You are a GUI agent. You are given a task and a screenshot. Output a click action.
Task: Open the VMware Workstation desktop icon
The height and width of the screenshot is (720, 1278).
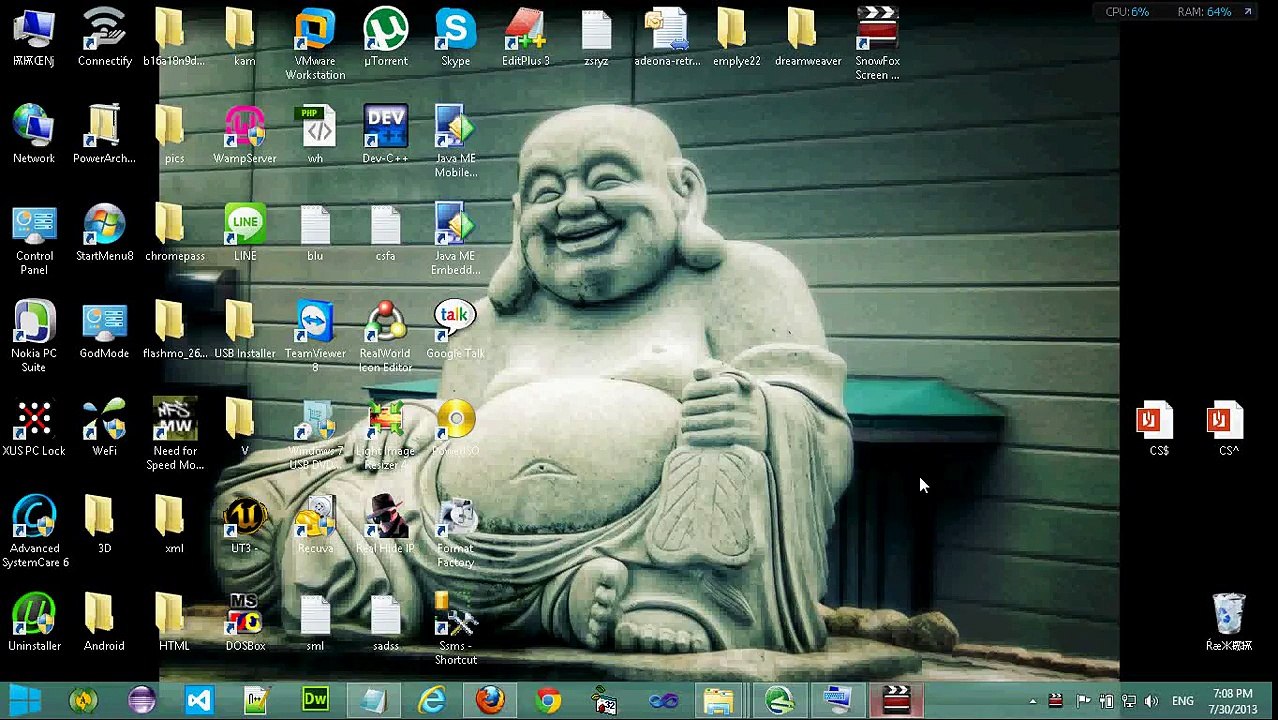click(315, 44)
